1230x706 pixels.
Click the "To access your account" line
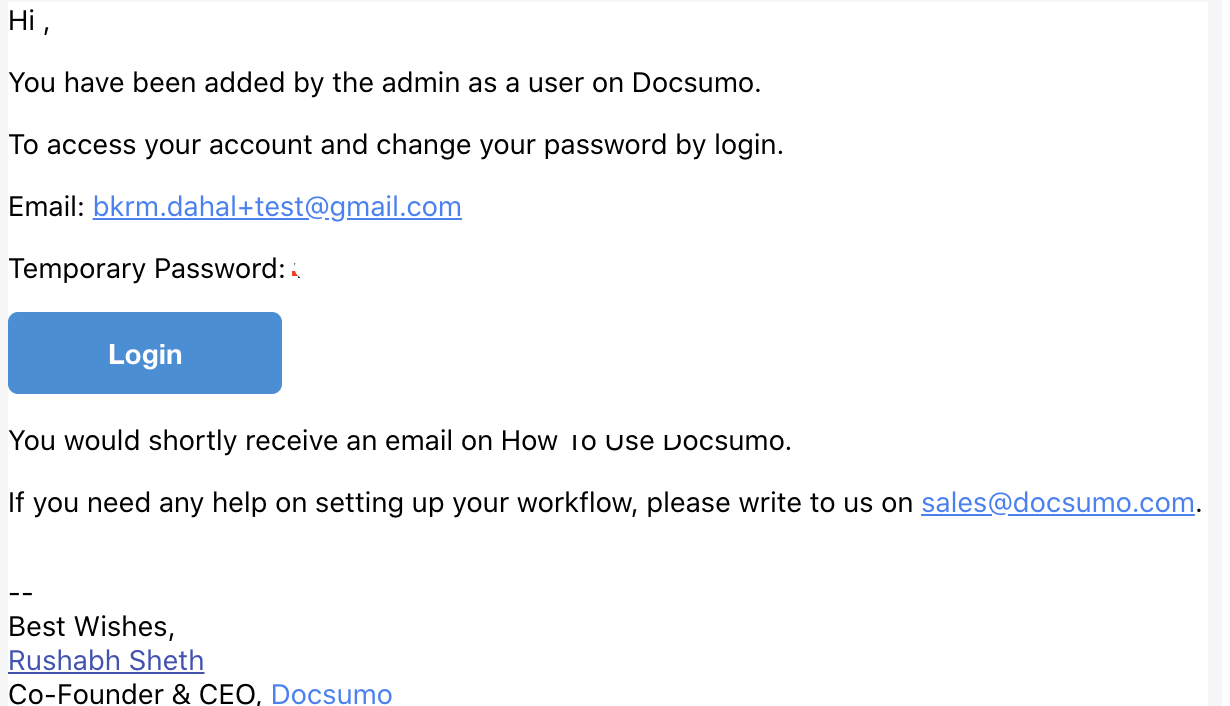click(396, 145)
